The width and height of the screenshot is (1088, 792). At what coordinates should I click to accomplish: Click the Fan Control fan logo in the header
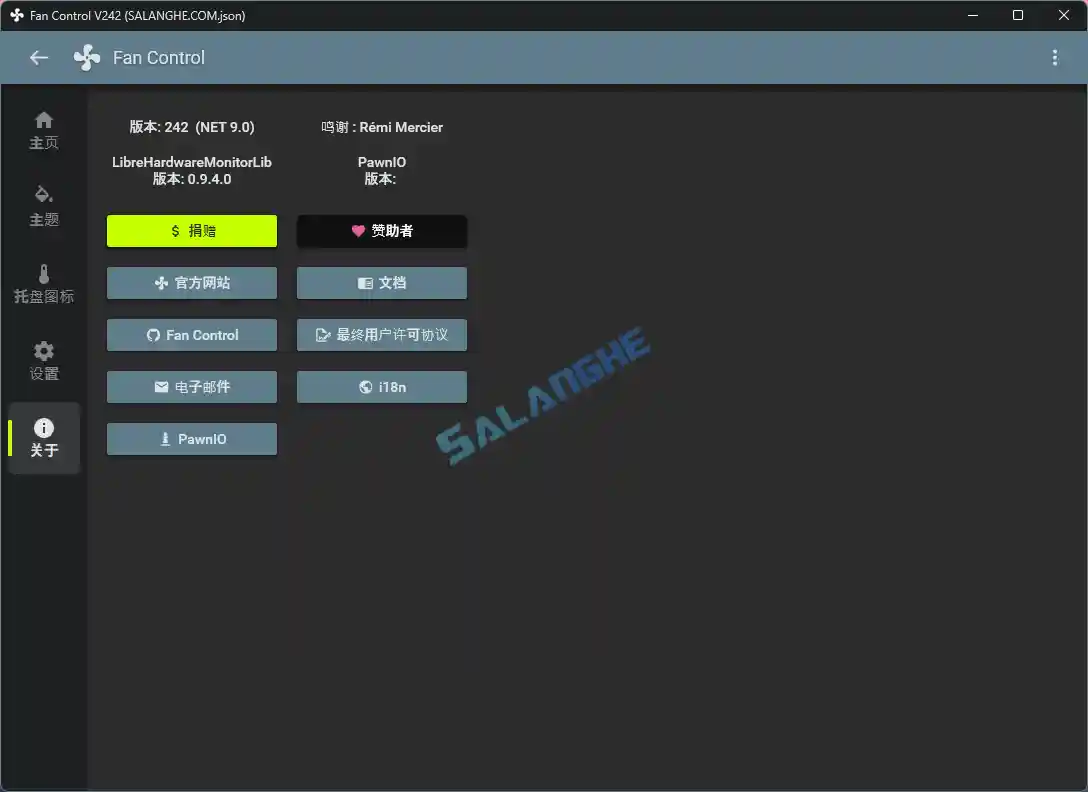86,57
